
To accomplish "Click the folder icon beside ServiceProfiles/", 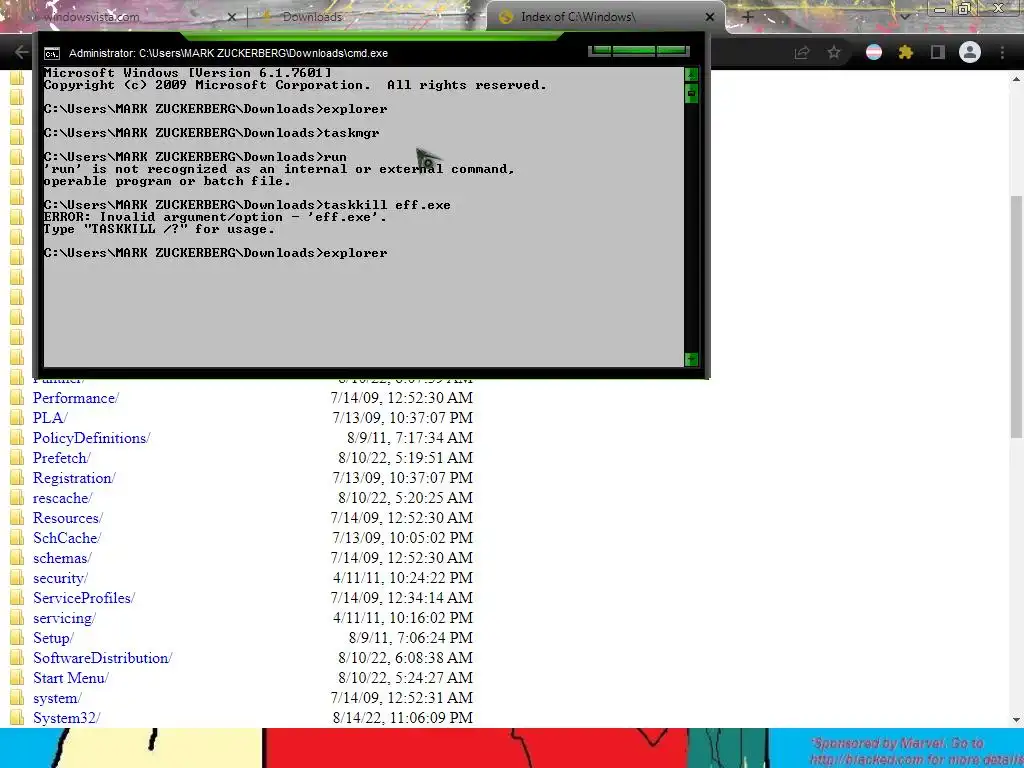I will [x=17, y=598].
